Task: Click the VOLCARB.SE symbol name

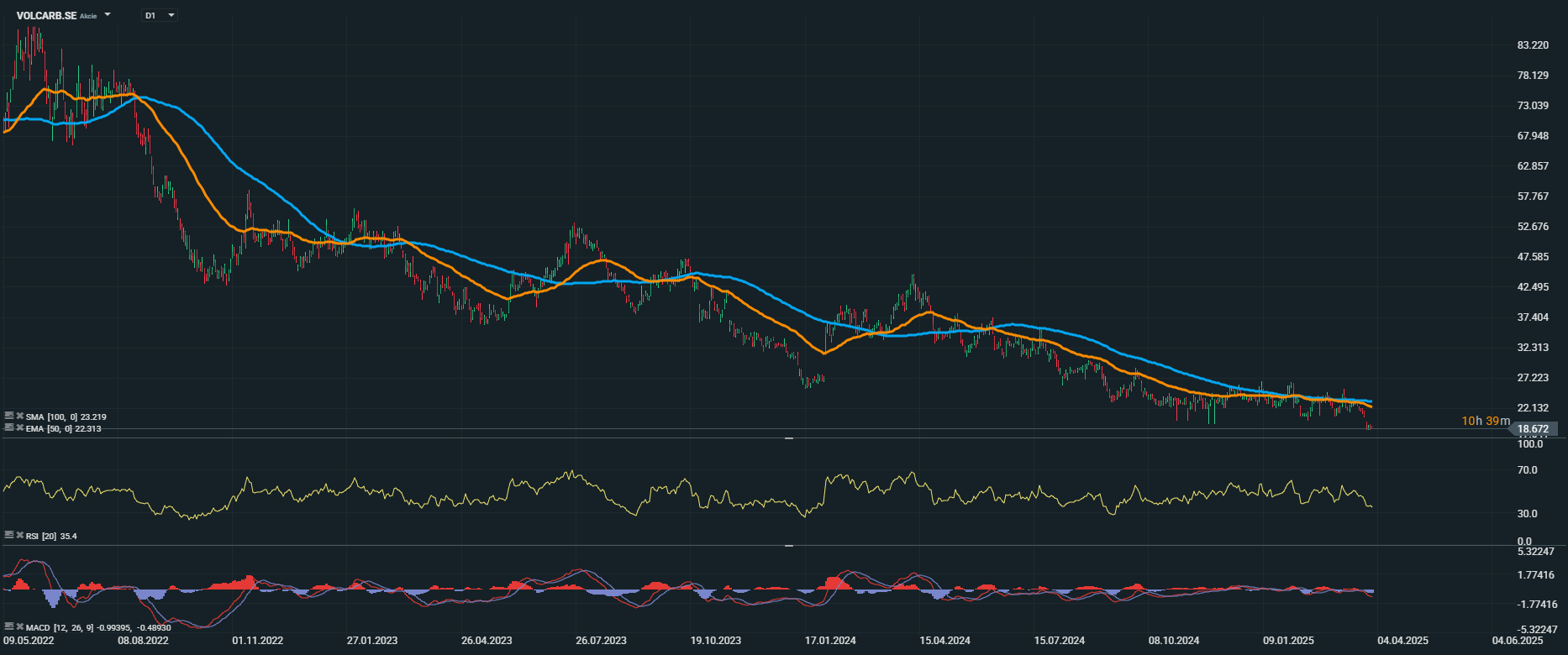Action: click(46, 15)
